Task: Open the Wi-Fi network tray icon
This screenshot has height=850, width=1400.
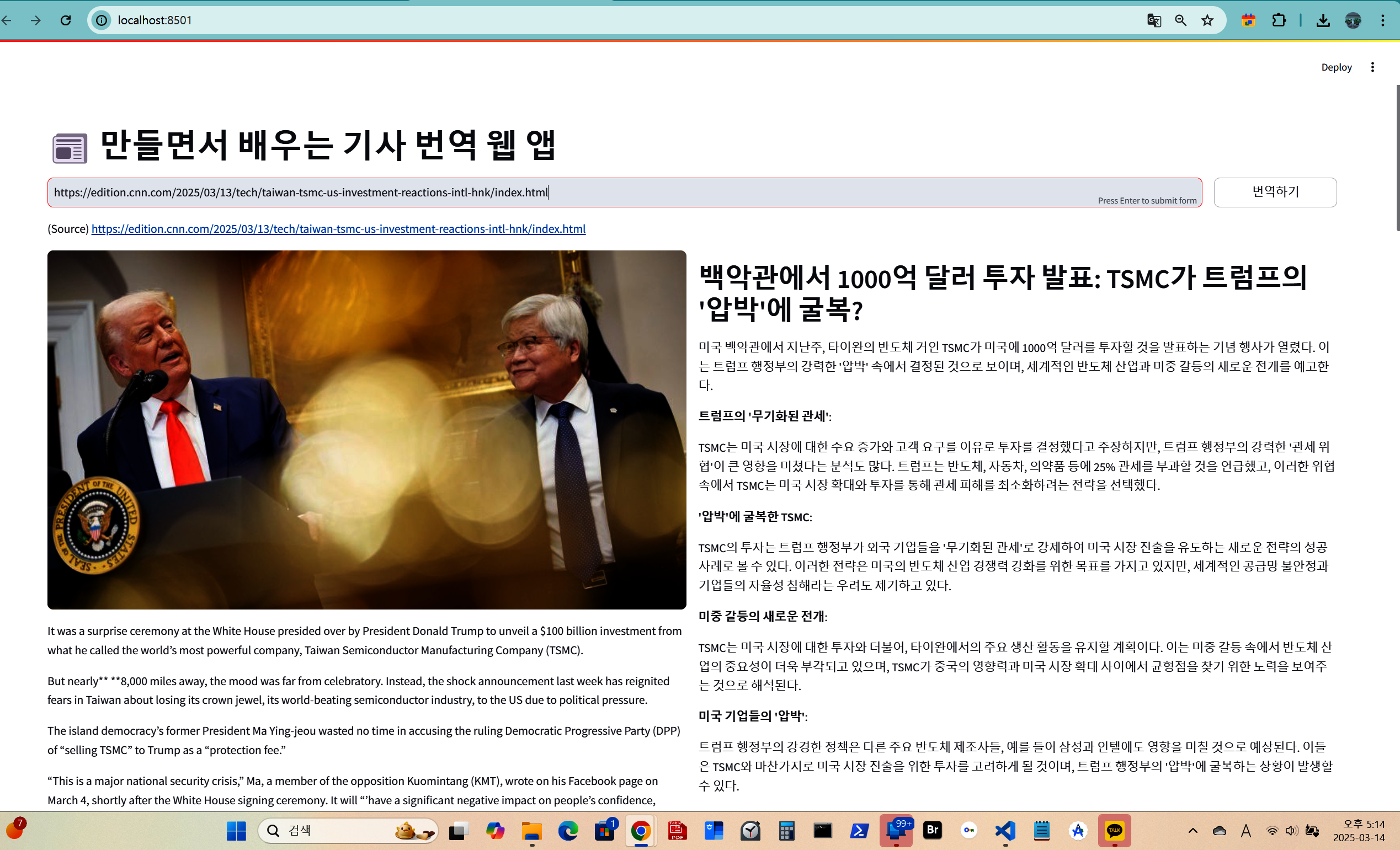Action: click(1272, 831)
